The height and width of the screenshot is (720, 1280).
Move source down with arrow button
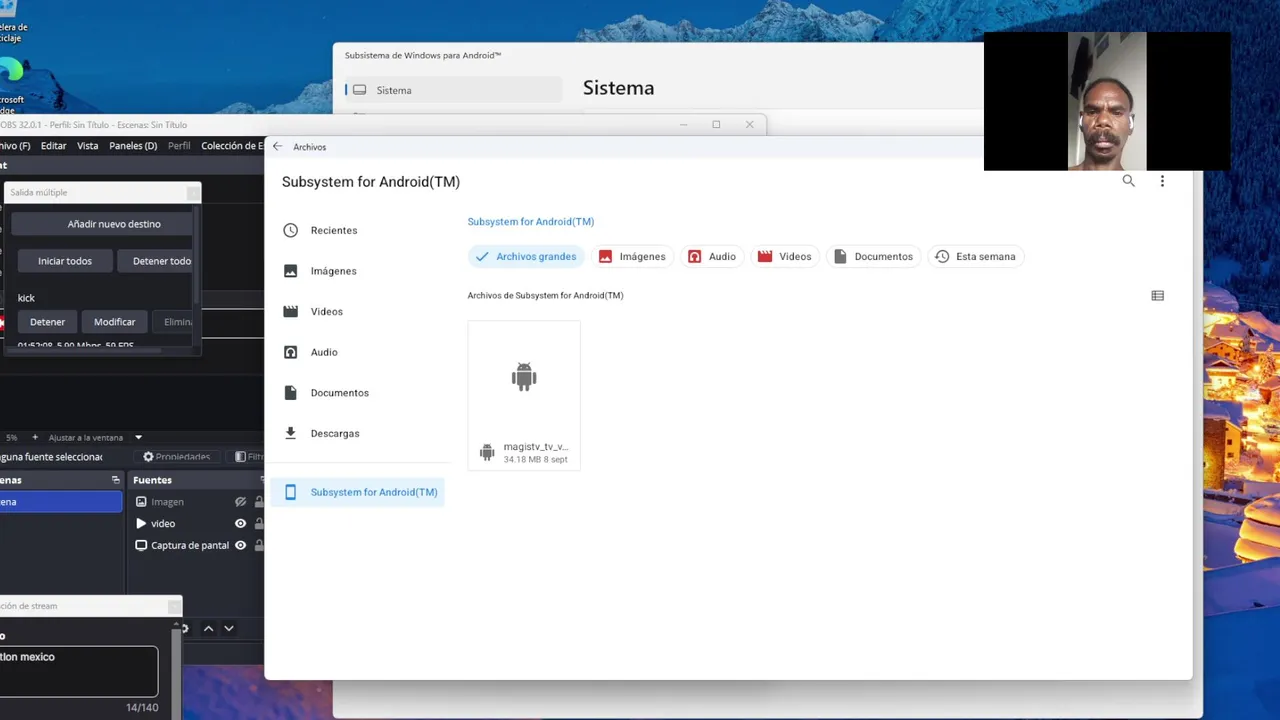coord(229,628)
